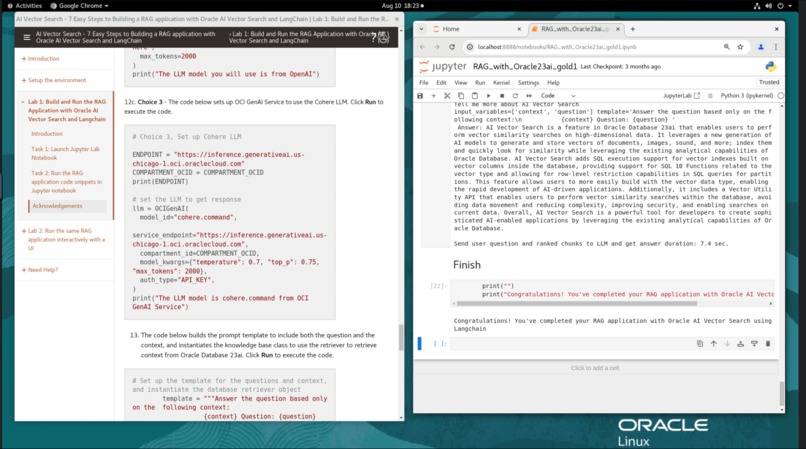Open the Jupyter File menu
806x449 pixels.
click(424, 83)
